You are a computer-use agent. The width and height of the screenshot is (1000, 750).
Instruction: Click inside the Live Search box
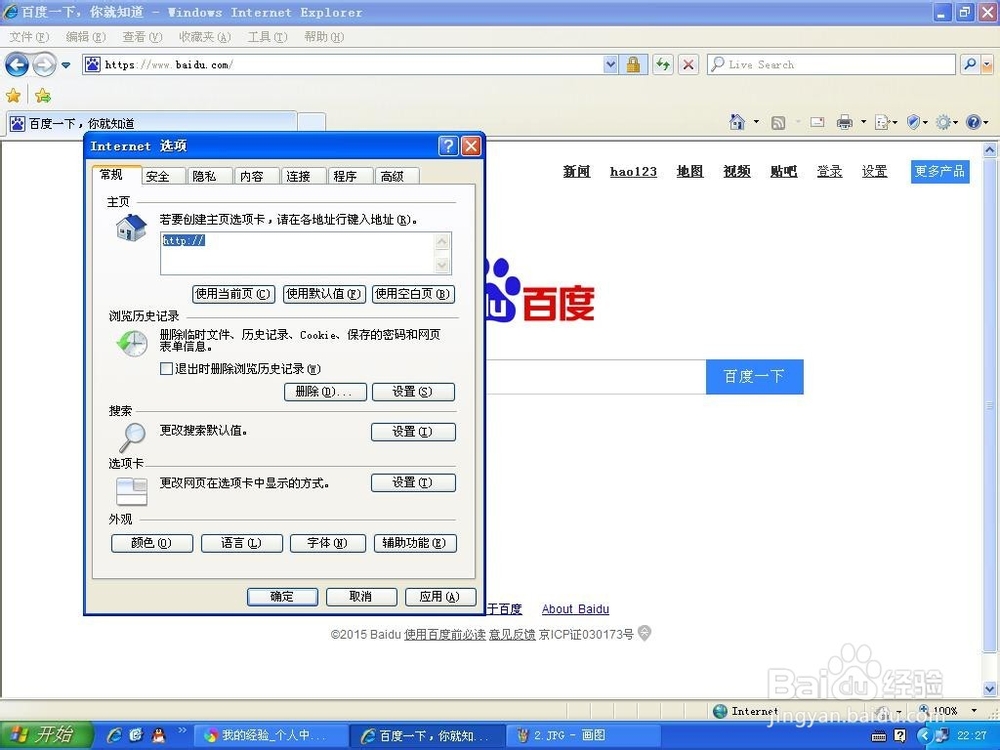(831, 64)
